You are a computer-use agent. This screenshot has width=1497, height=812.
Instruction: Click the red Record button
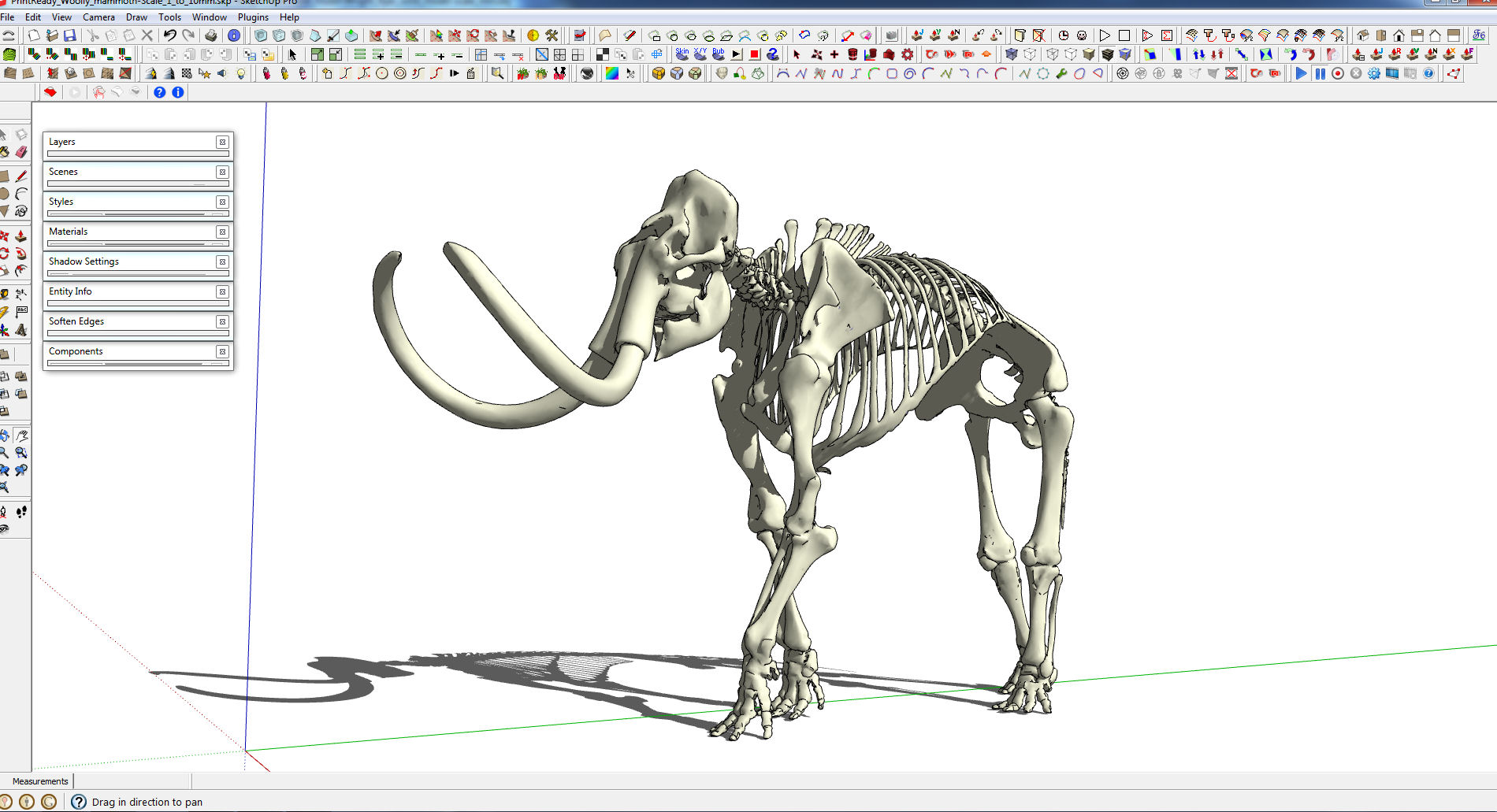(1338, 73)
